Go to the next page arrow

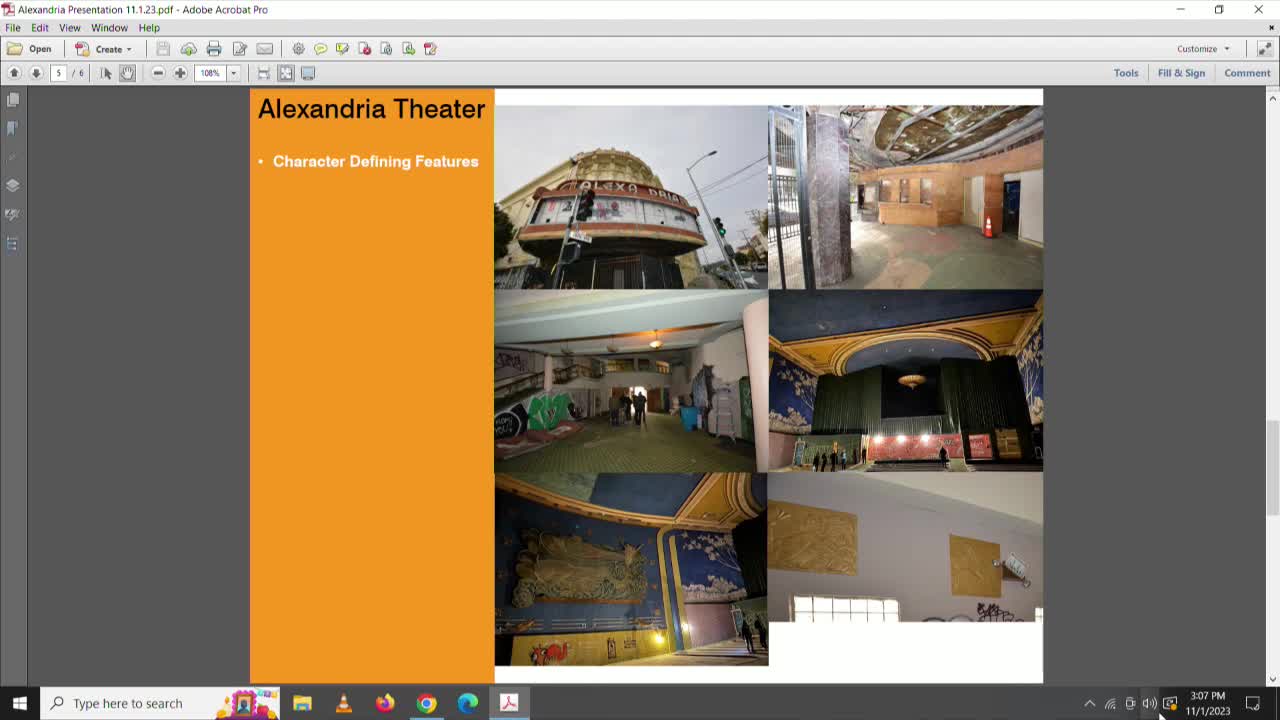point(36,72)
